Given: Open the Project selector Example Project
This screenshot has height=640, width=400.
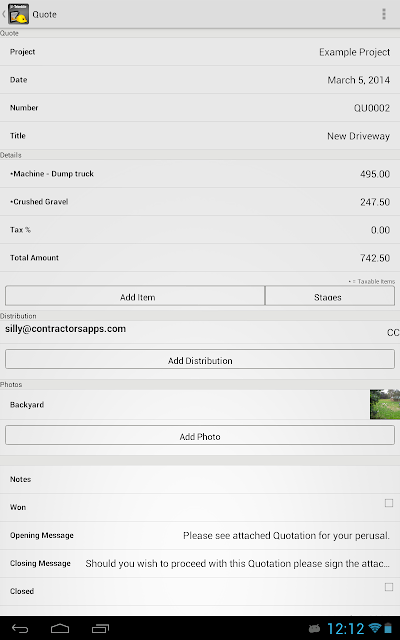Looking at the screenshot, I should tap(200, 52).
